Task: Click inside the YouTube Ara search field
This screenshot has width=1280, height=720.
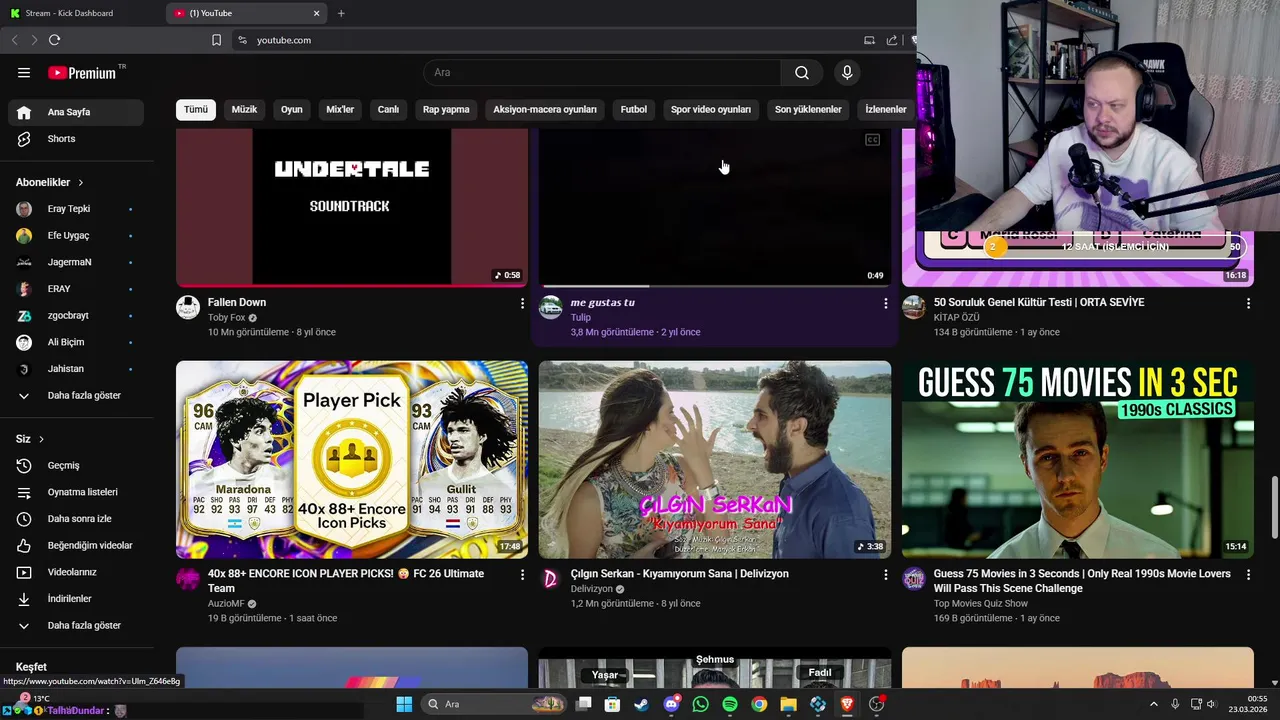Action: point(602,72)
